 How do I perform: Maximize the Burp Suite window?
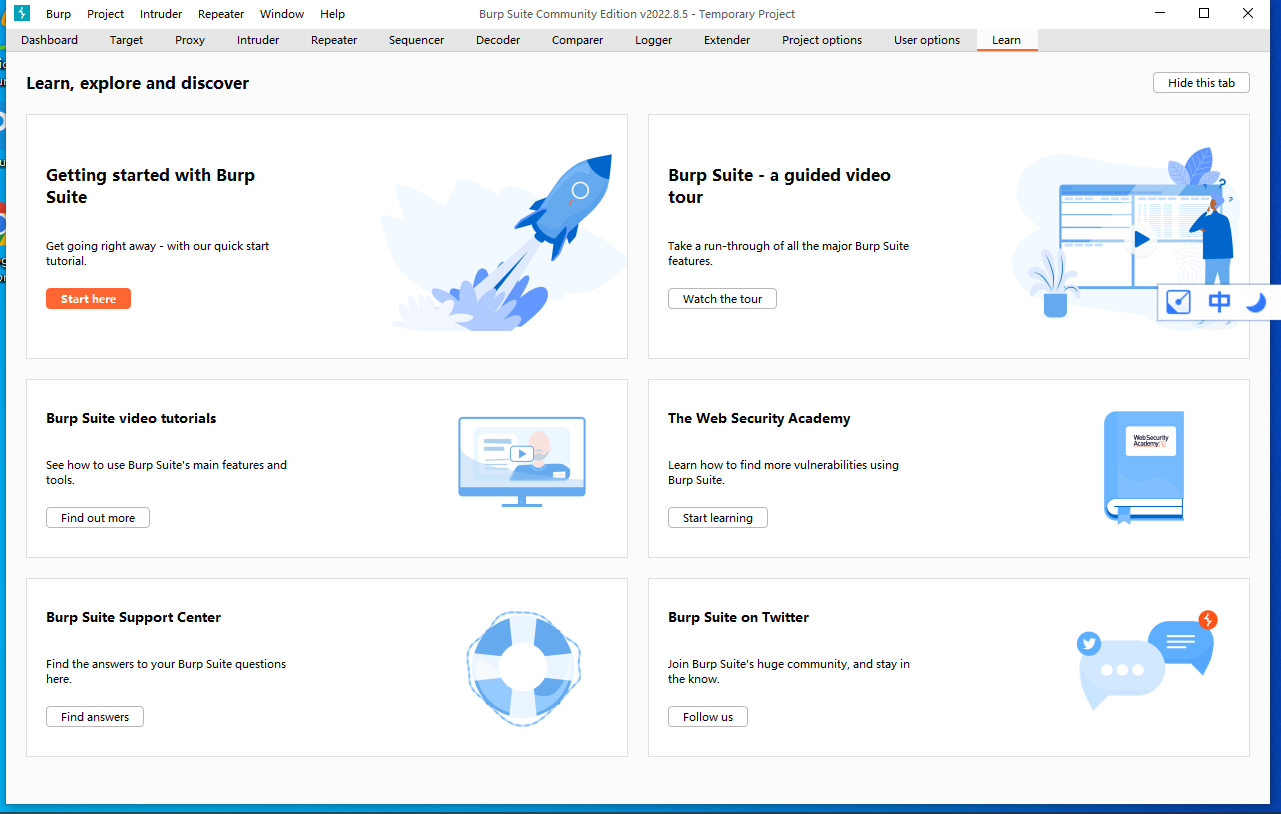click(1204, 13)
